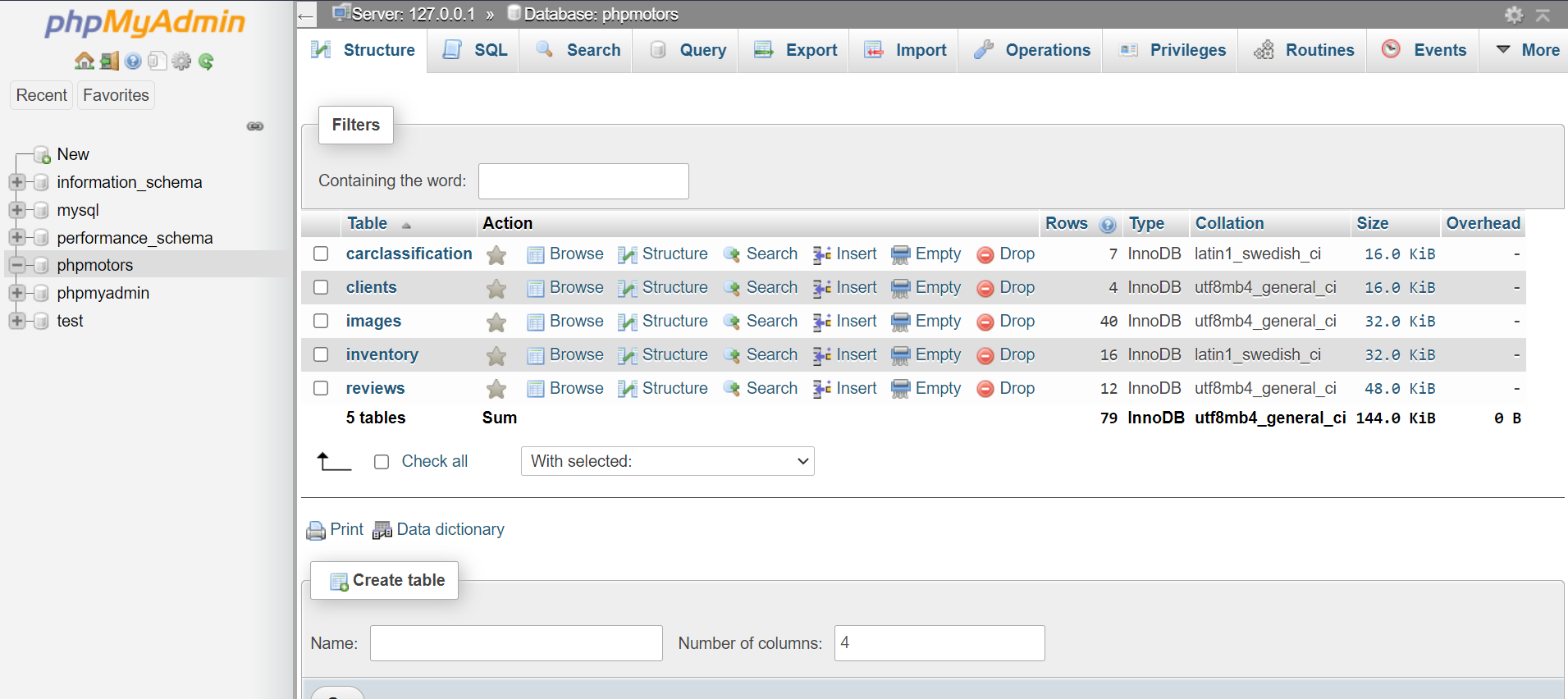
Task: Favorite the carclassification table via its star icon
Action: [496, 255]
